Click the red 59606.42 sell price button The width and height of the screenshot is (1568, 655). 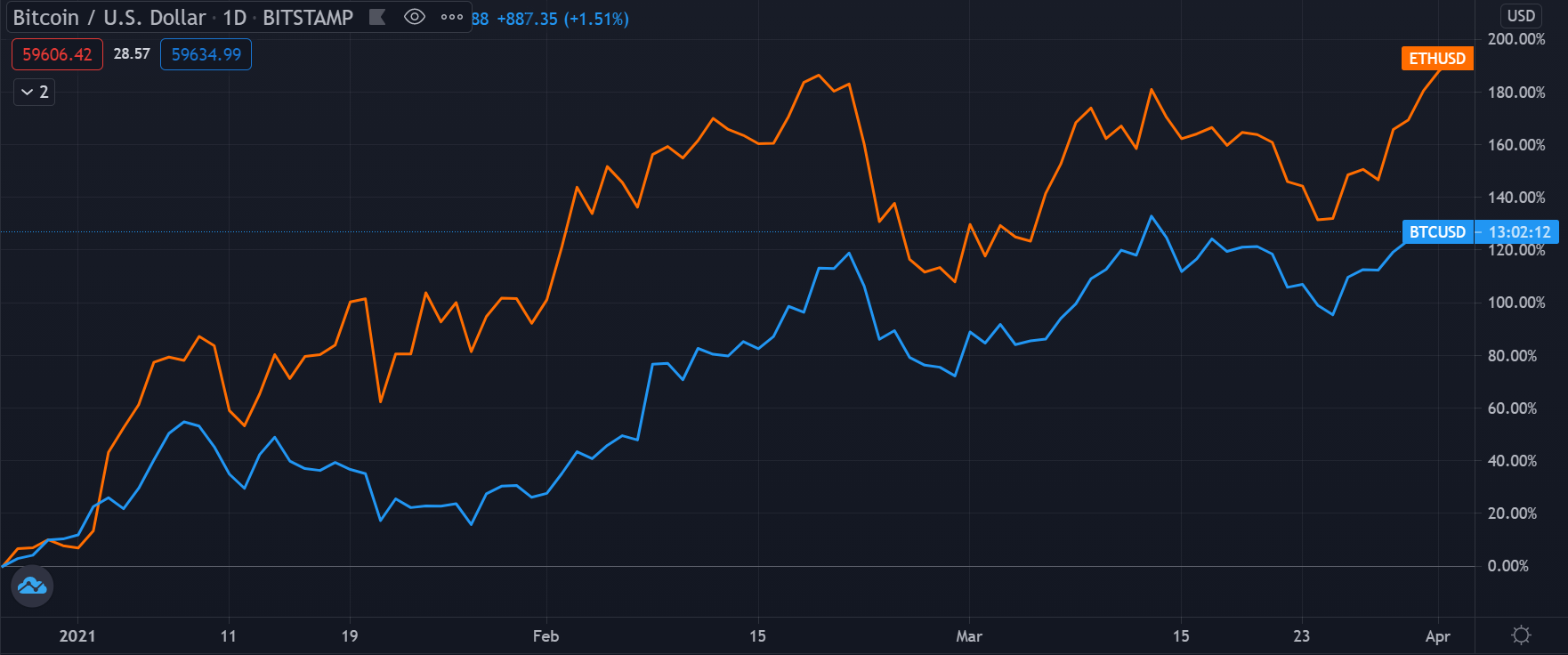[57, 54]
